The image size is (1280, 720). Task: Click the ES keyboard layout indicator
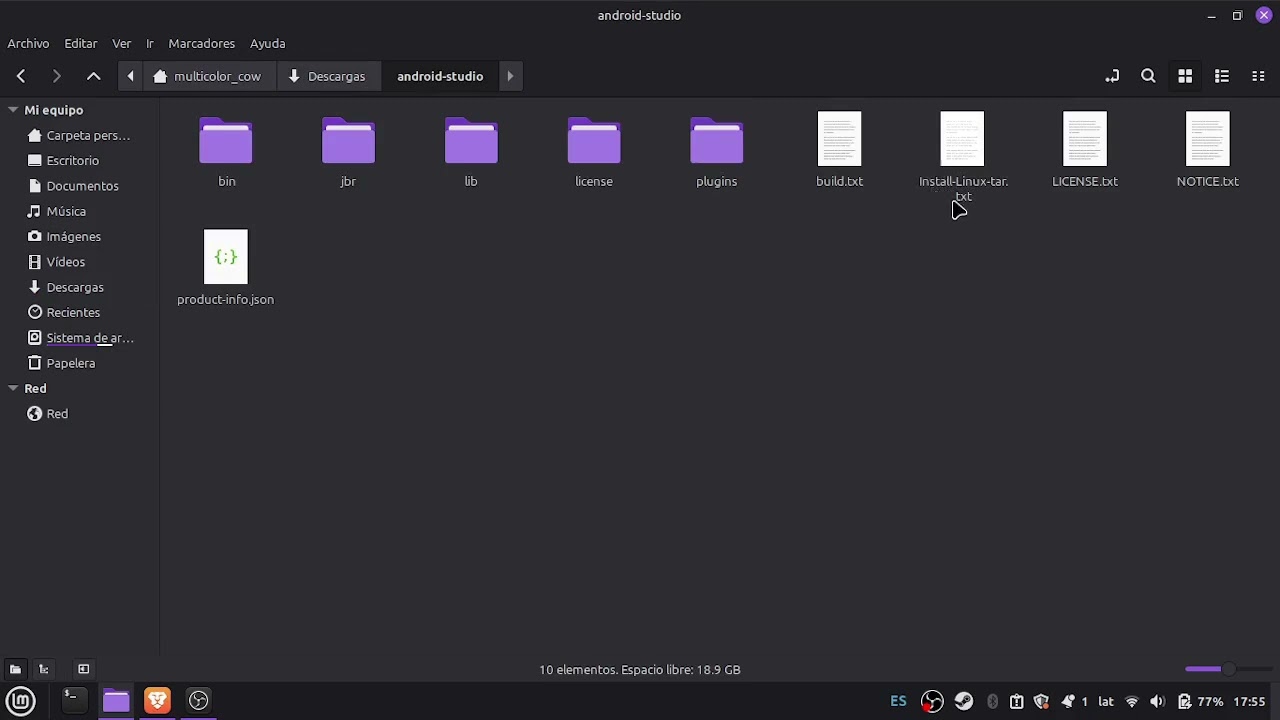[x=898, y=701]
